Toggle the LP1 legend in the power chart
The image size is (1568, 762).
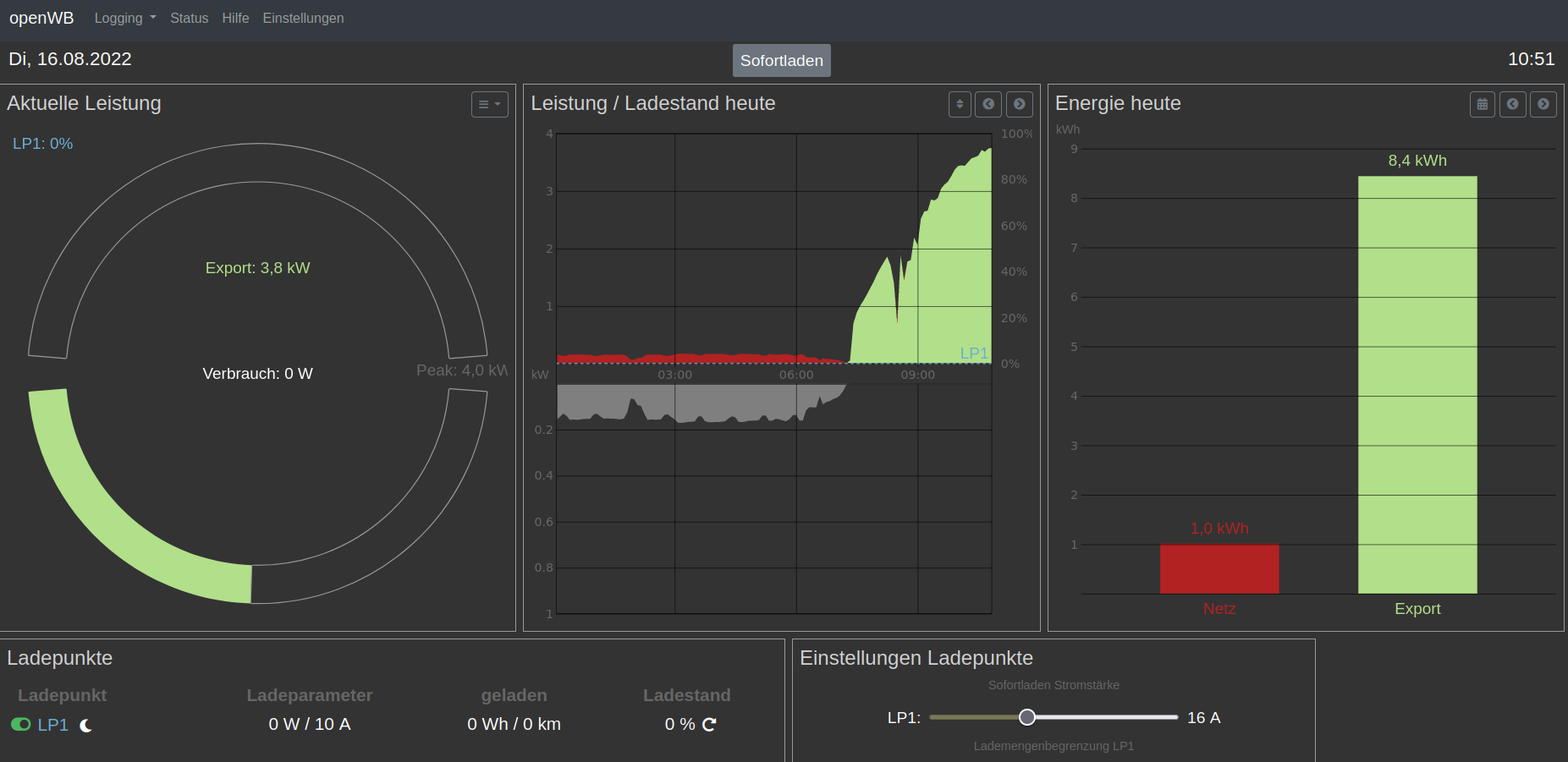(x=973, y=353)
